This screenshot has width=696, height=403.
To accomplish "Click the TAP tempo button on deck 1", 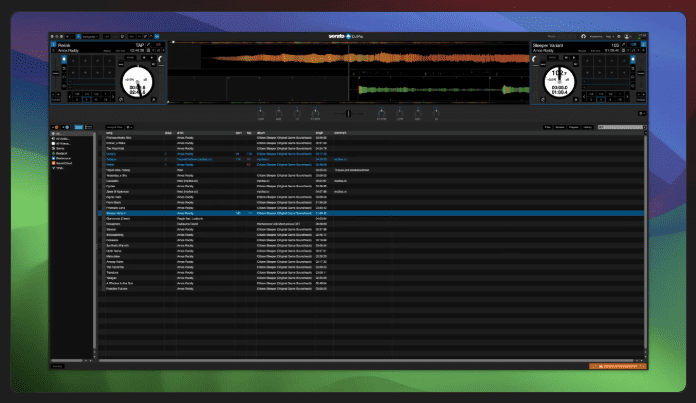I will [140, 45].
